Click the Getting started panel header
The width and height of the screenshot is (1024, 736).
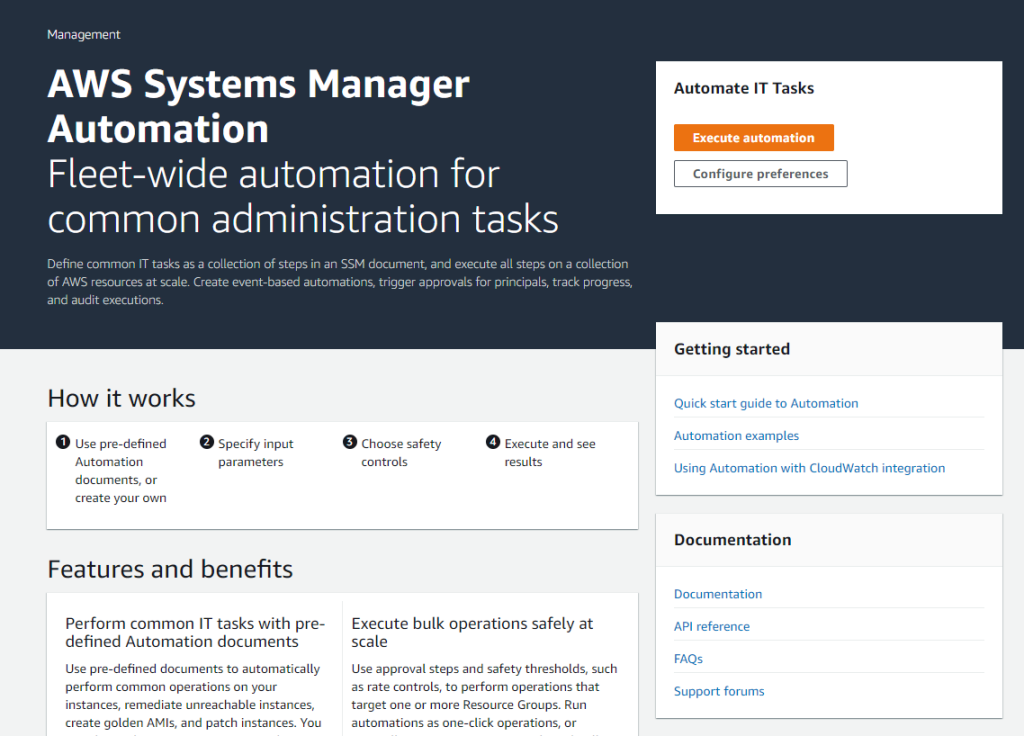(x=731, y=348)
